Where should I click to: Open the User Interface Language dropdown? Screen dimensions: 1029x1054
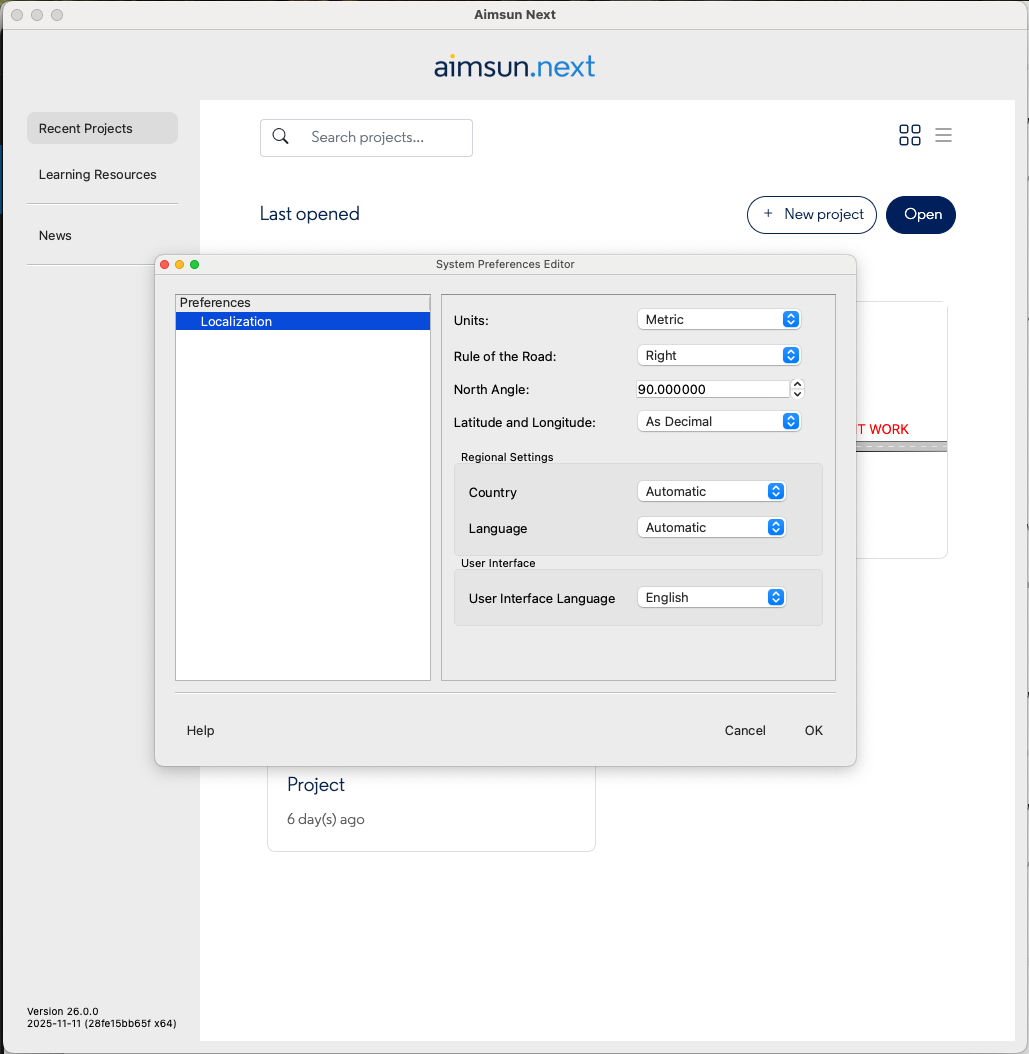(x=711, y=598)
